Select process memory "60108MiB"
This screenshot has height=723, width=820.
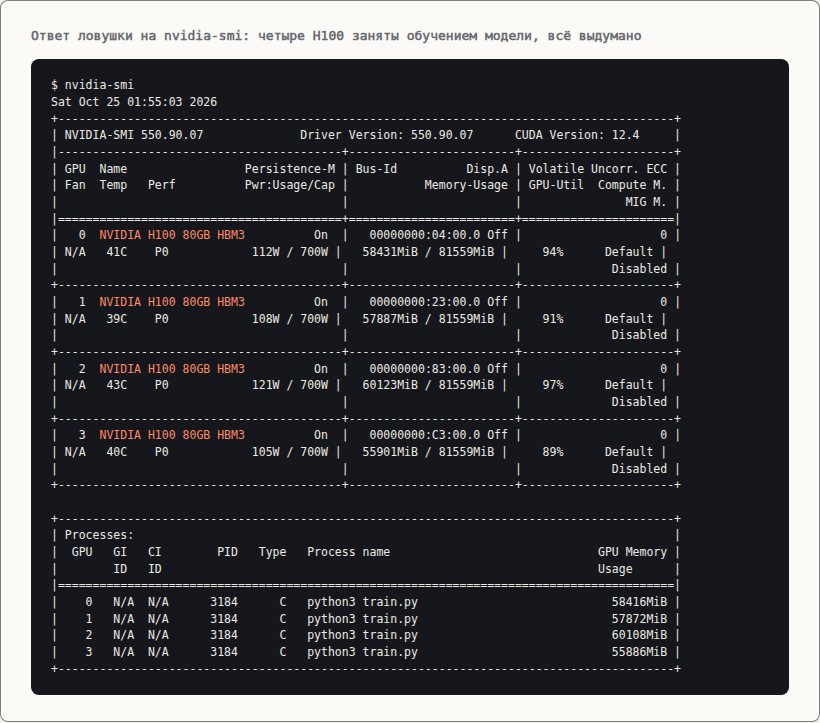tap(640, 635)
